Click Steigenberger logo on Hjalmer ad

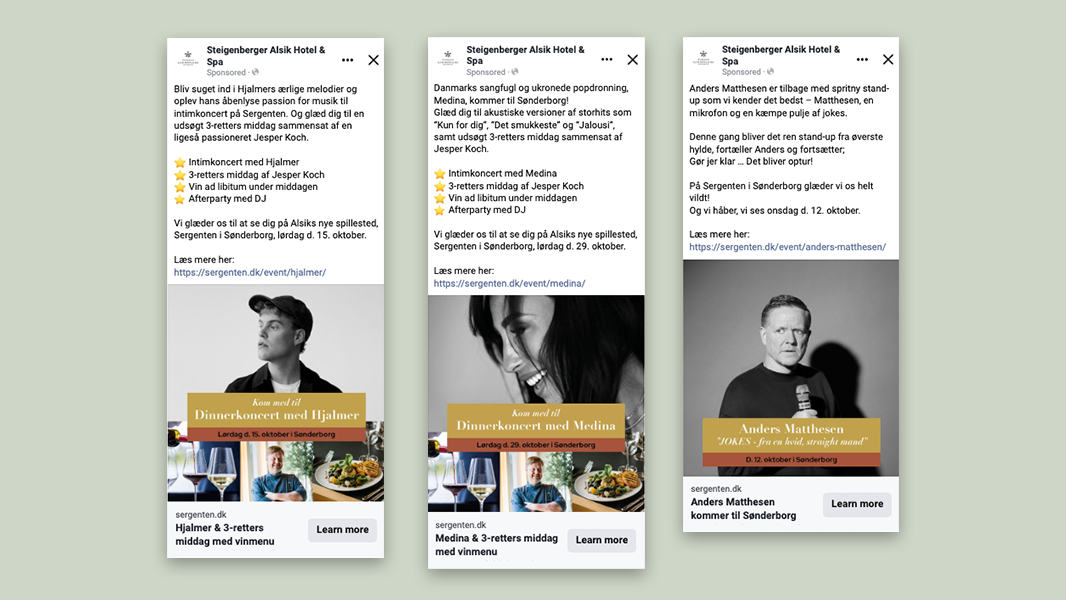pos(188,59)
